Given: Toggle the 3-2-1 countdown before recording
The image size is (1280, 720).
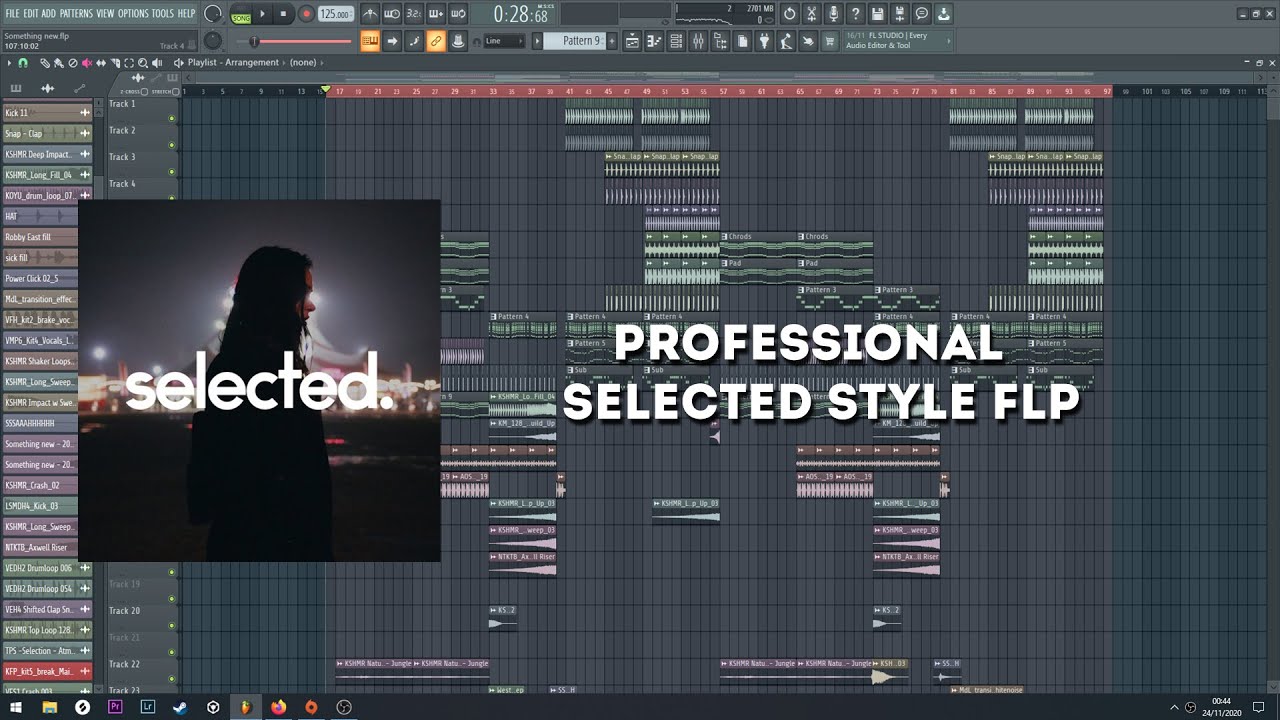Looking at the screenshot, I should pyautogui.click(x=414, y=14).
